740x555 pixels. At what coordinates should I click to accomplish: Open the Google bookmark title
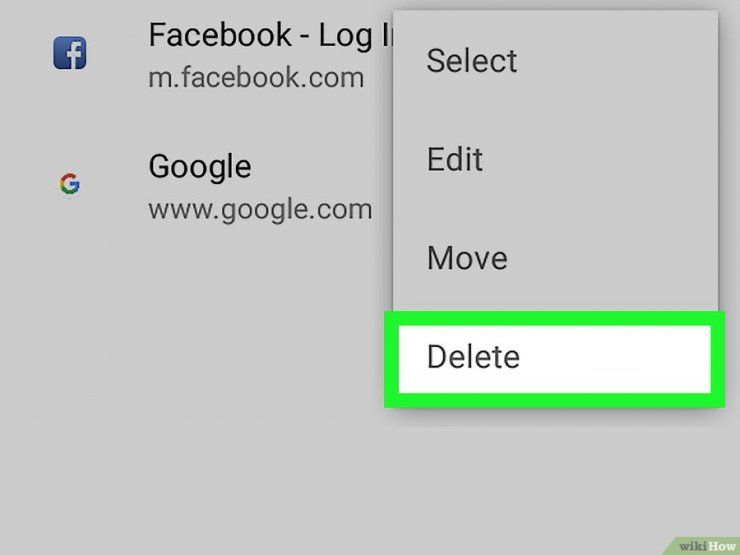200,166
